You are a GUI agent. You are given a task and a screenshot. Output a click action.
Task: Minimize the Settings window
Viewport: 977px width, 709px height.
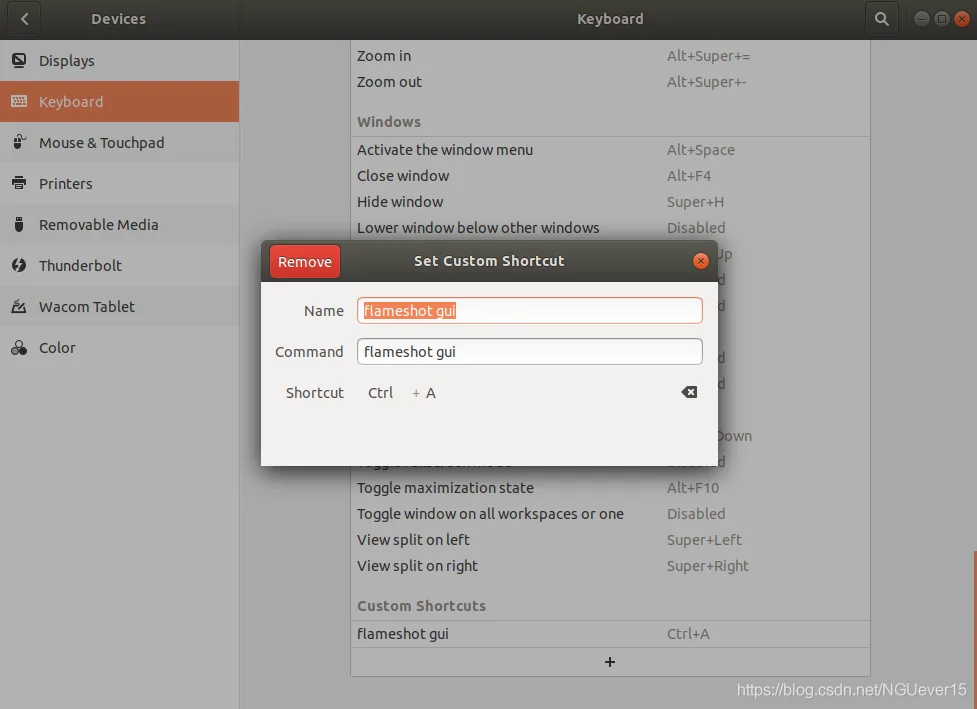coord(922,19)
